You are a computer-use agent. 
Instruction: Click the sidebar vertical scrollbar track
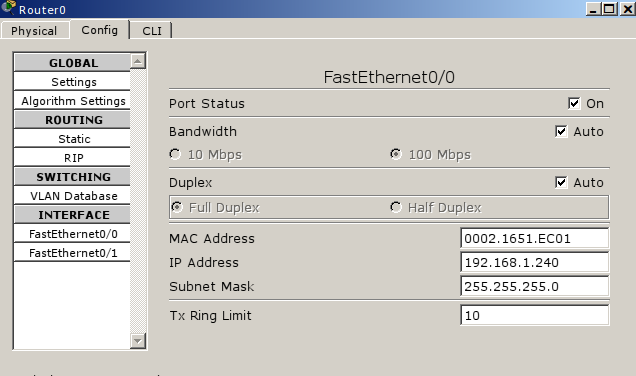tap(138, 201)
